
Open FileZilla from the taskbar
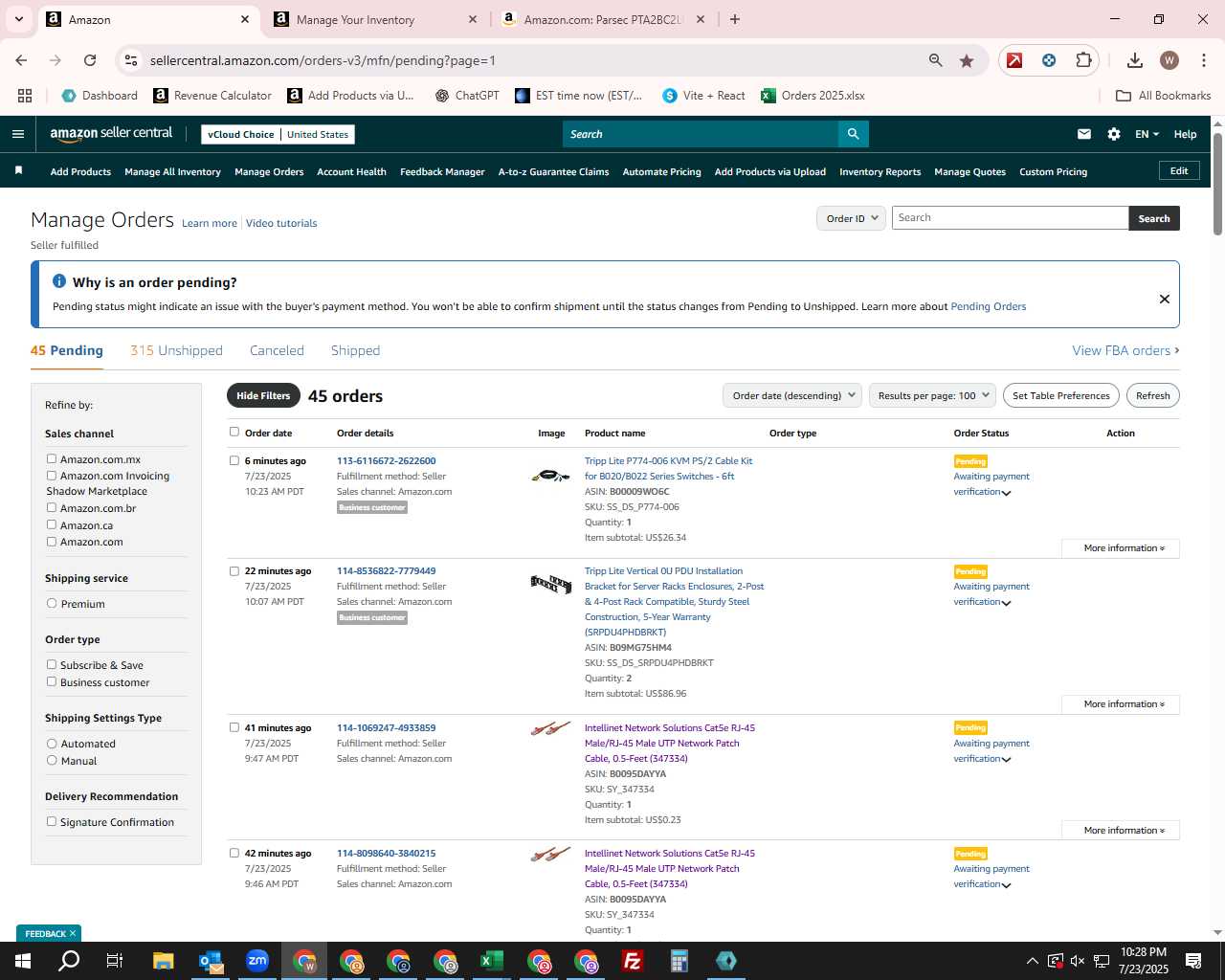(x=633, y=961)
